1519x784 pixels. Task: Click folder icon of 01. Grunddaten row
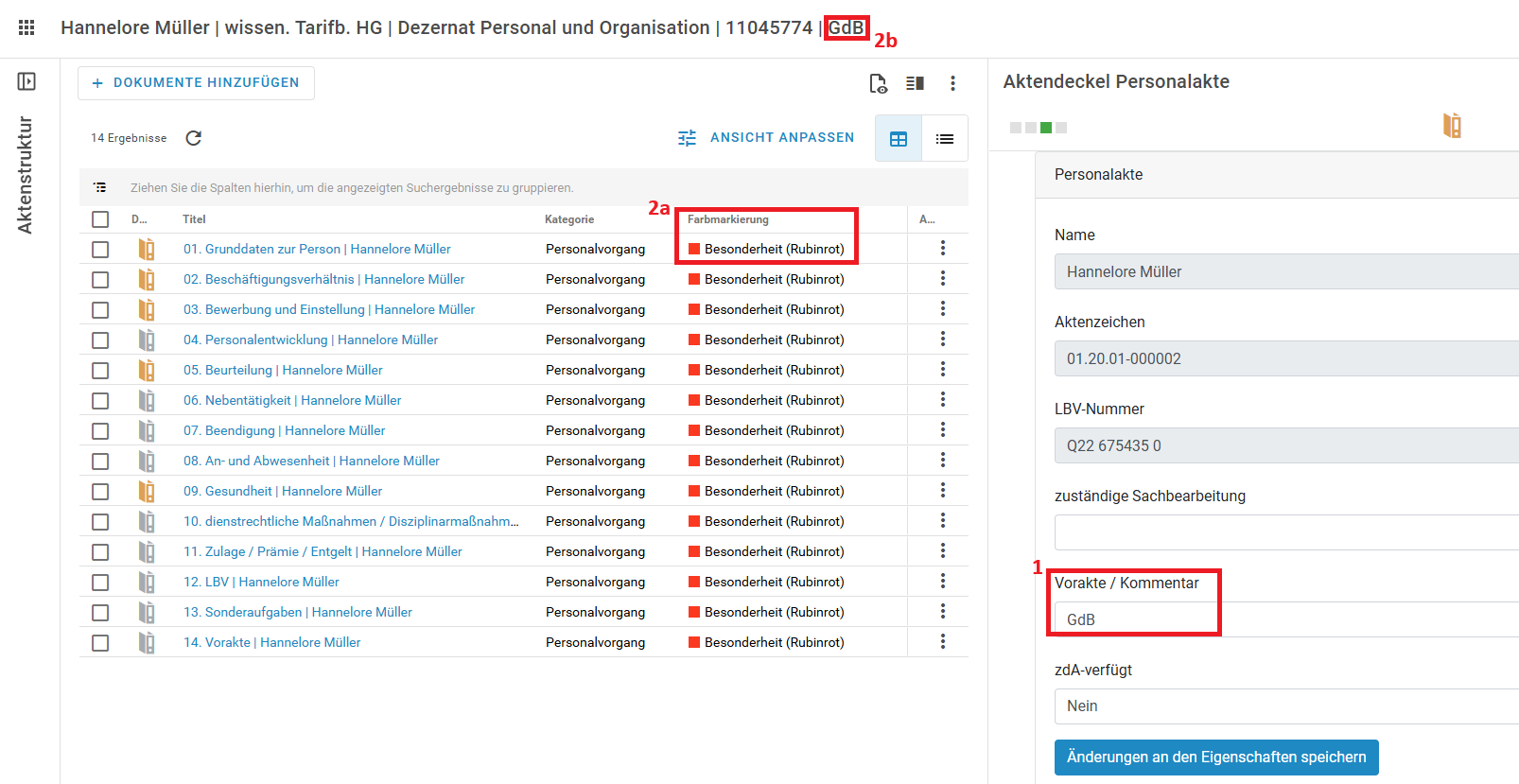(147, 250)
